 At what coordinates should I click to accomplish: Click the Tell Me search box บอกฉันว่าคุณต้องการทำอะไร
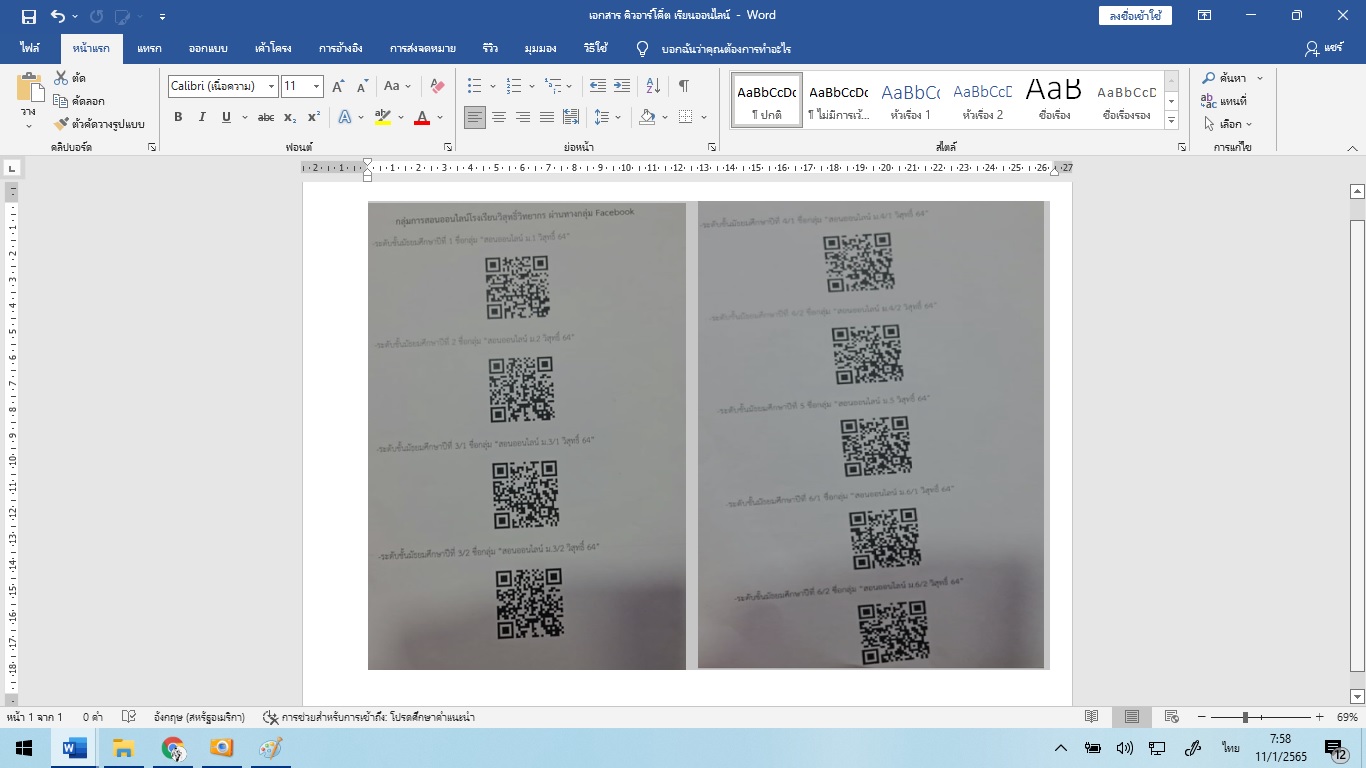(x=726, y=48)
